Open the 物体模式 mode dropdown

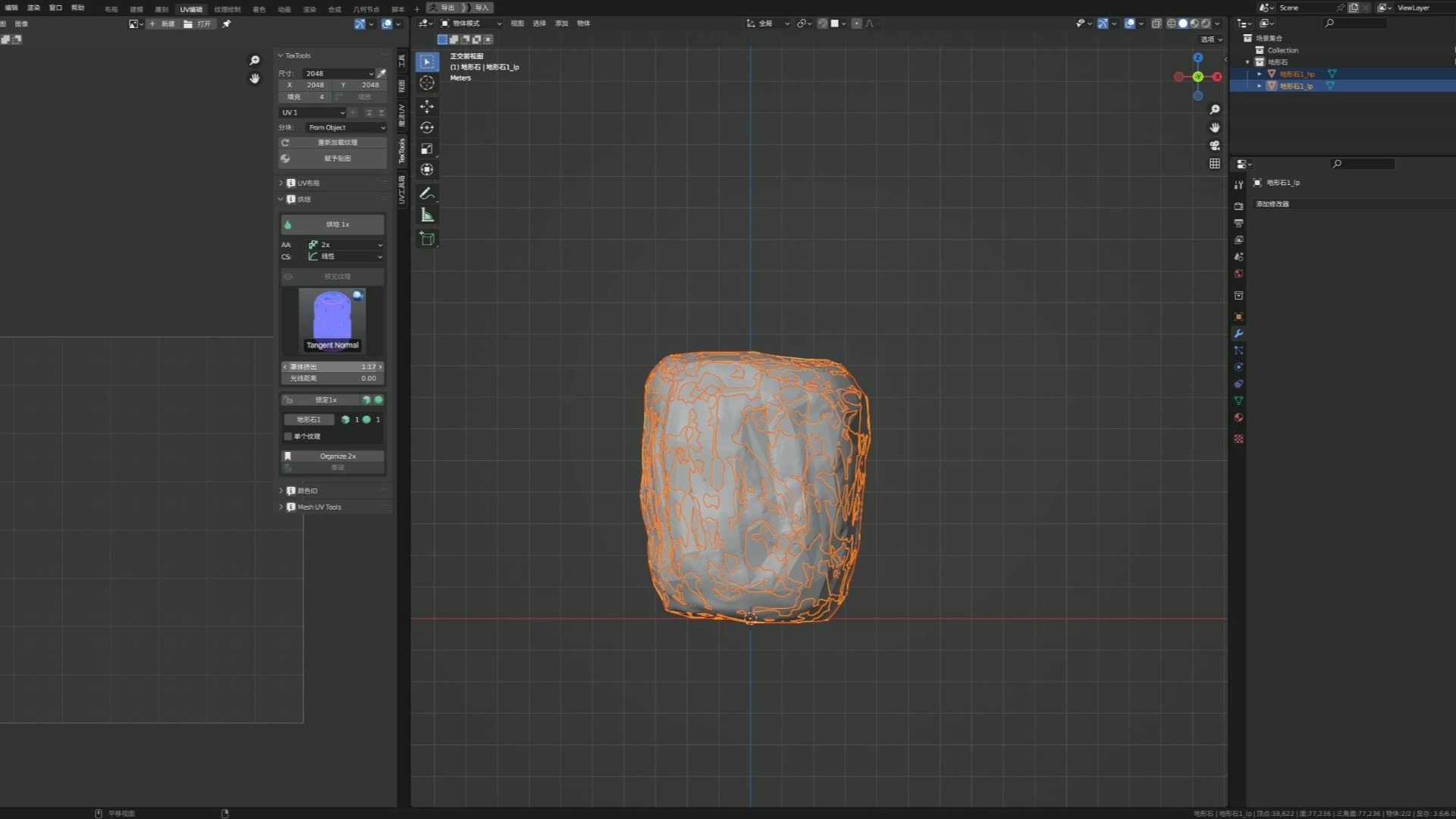(470, 24)
